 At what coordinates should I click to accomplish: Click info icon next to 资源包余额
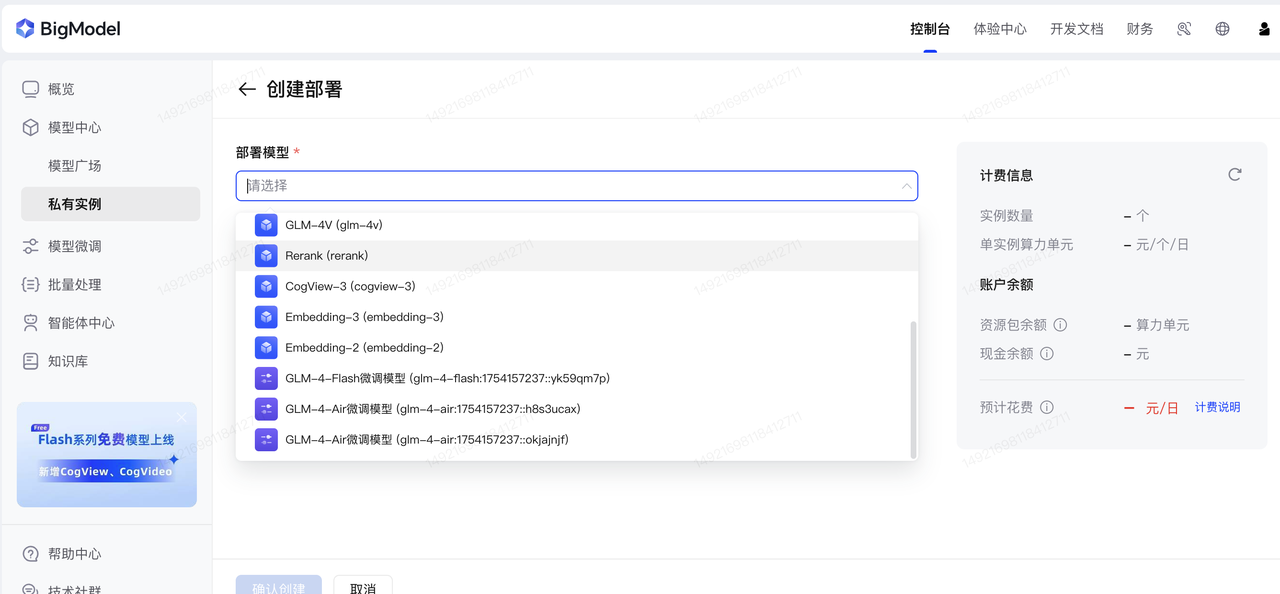pos(1060,325)
